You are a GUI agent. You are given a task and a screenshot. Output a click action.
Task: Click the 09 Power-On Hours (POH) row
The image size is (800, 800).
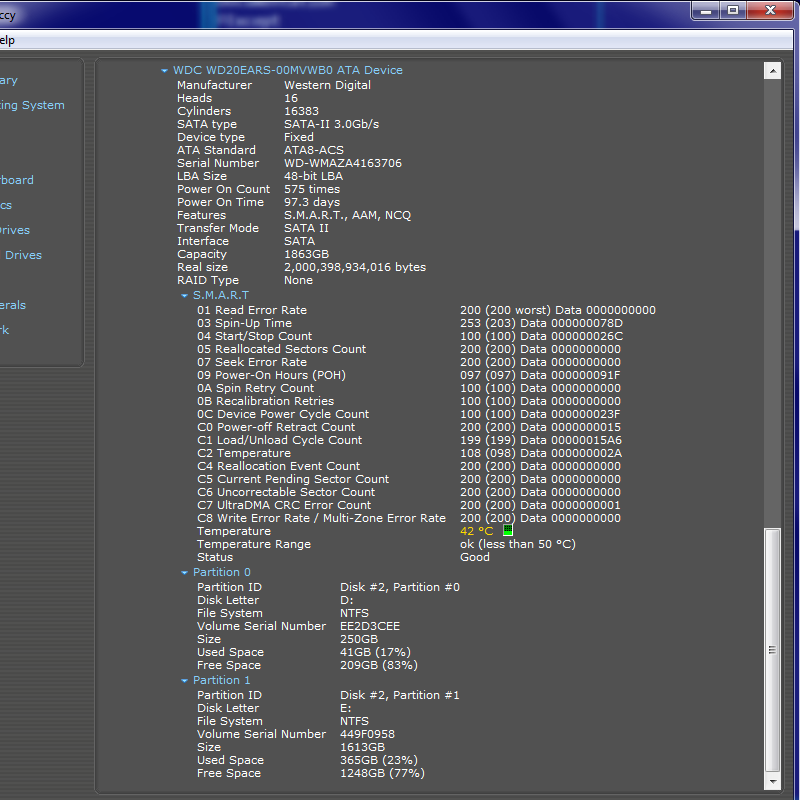point(409,376)
